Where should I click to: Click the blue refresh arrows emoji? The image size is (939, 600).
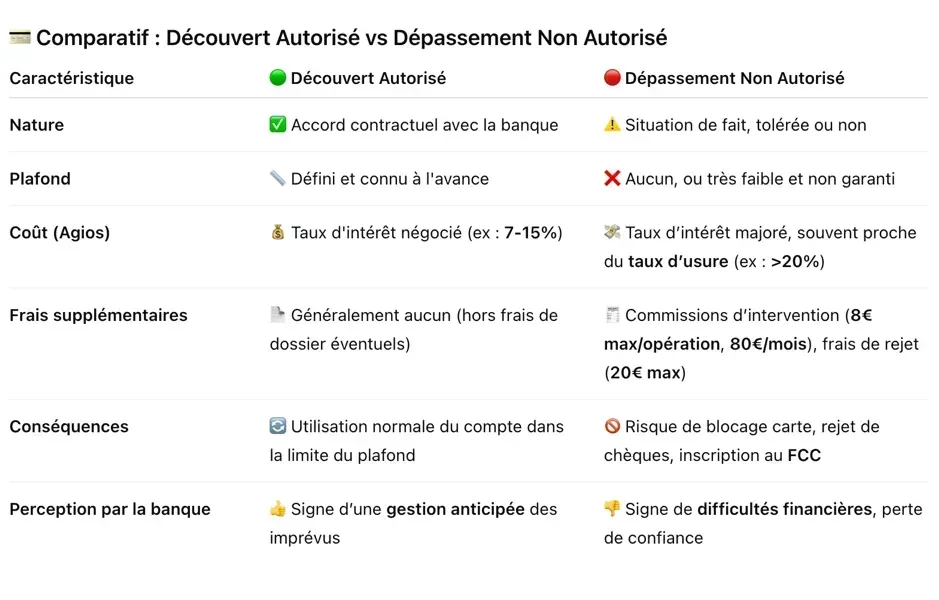tap(278, 427)
